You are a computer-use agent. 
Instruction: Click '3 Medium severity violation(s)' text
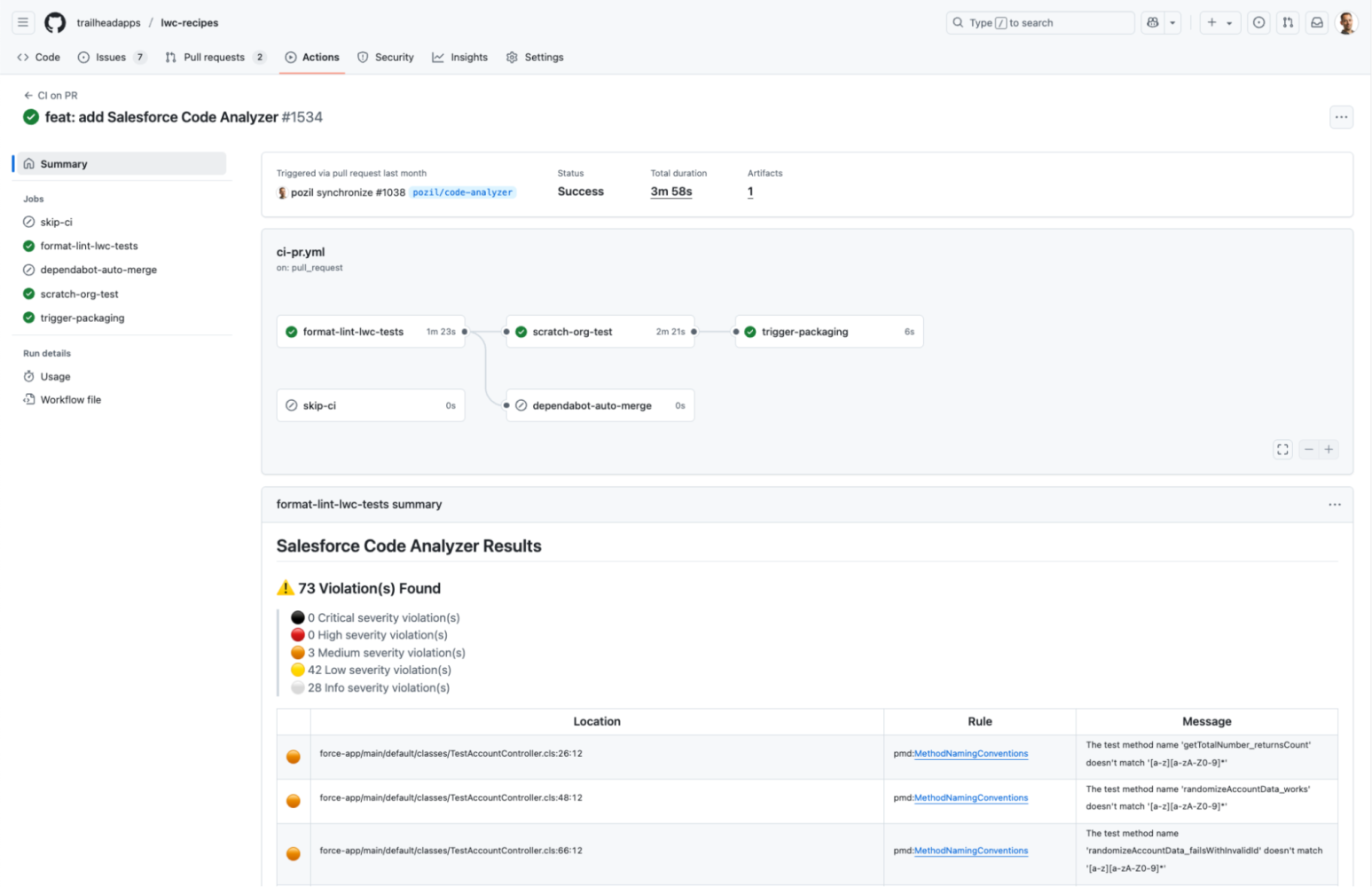386,653
